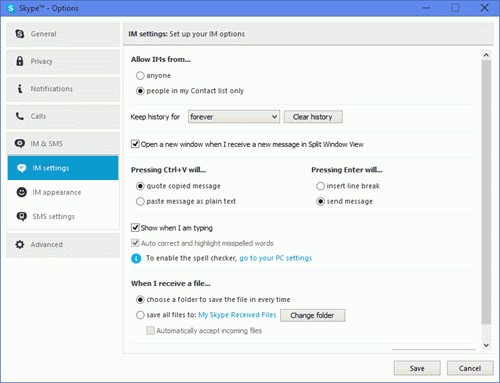Viewport: 500px width, 383px height.
Task: Save the options
Action: click(x=417, y=368)
